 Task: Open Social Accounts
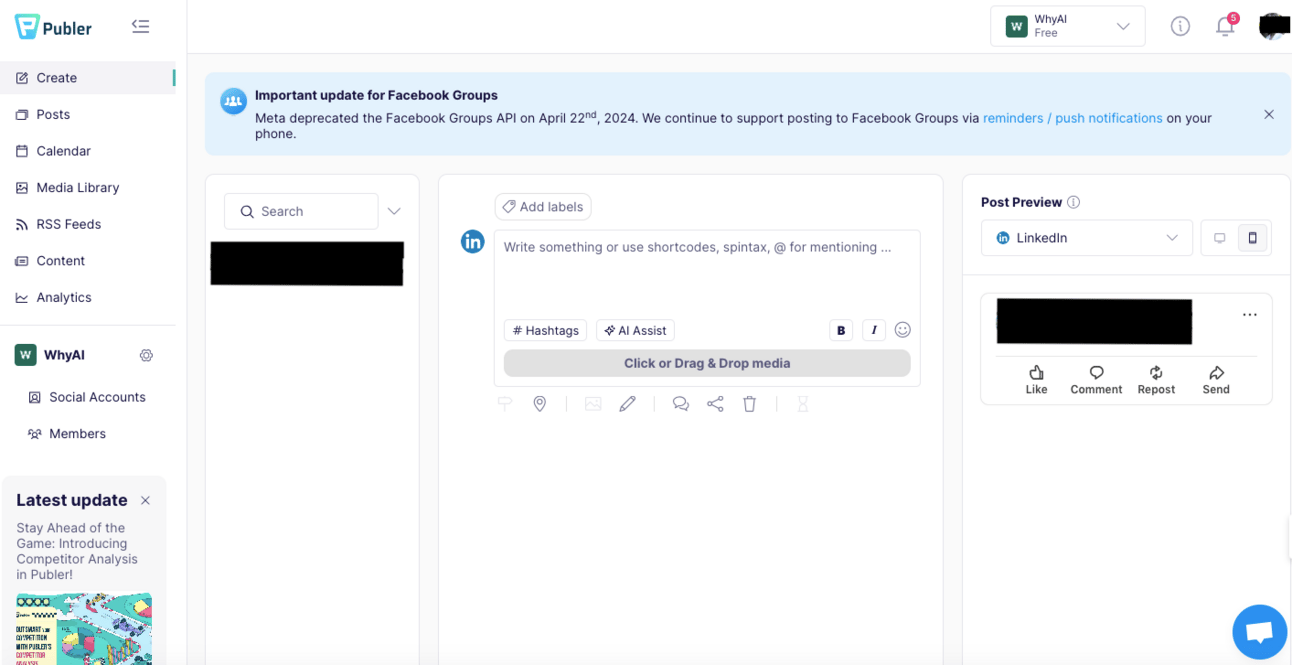88,397
